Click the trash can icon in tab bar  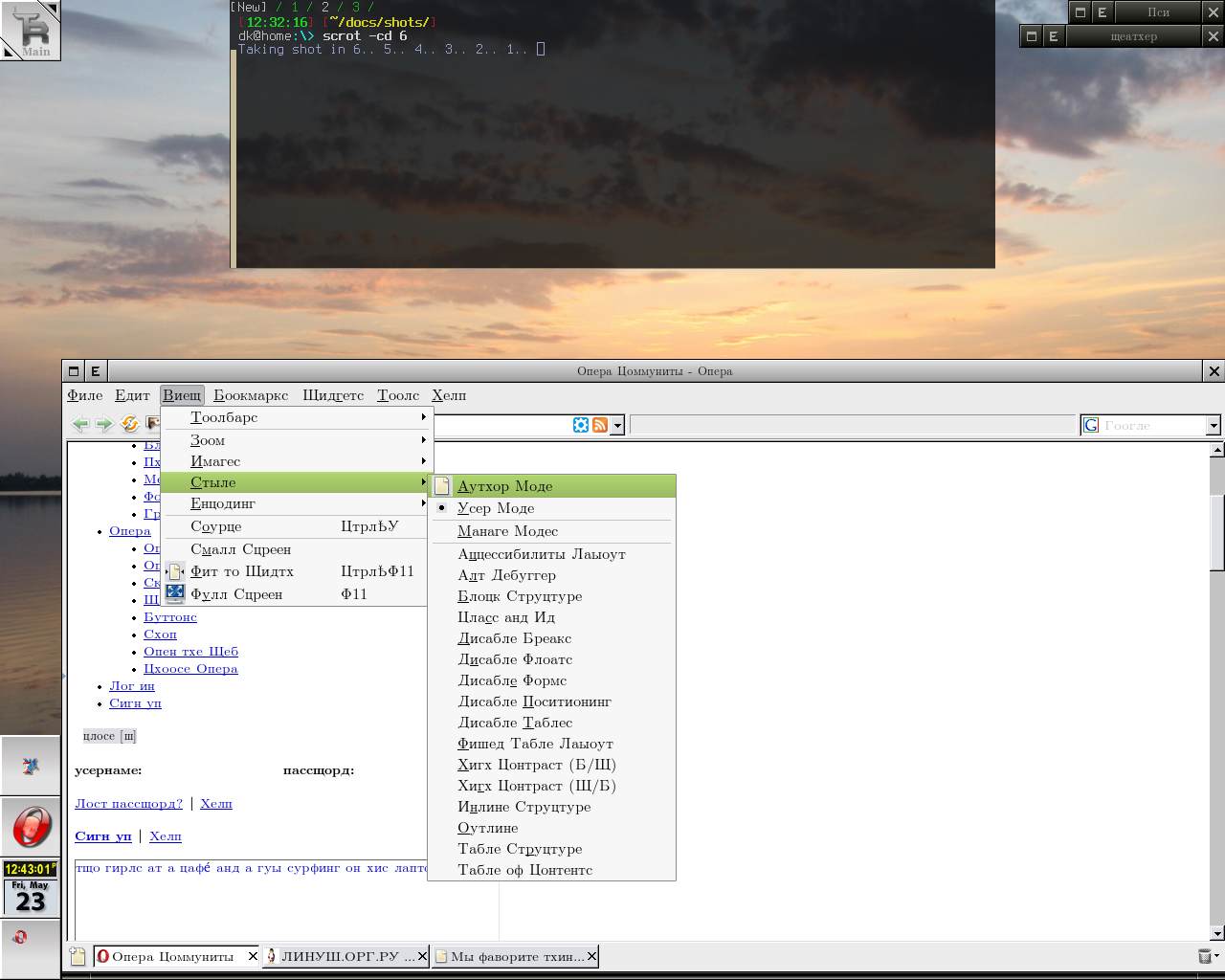click(x=1204, y=956)
